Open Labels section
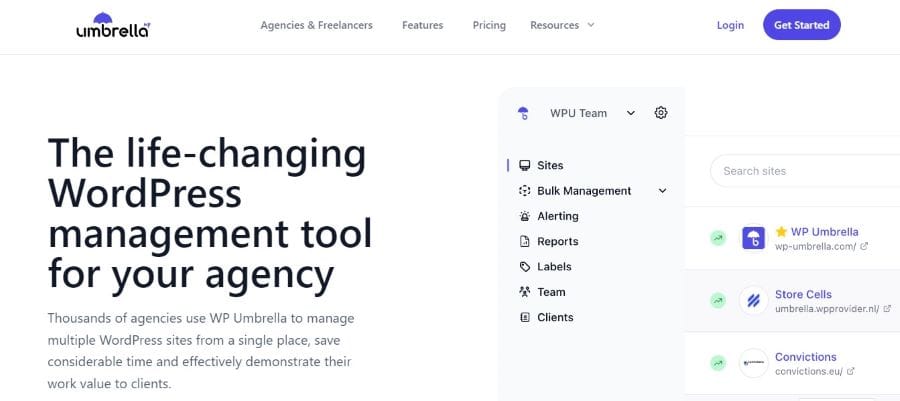Viewport: 900px width, 401px height. click(554, 267)
